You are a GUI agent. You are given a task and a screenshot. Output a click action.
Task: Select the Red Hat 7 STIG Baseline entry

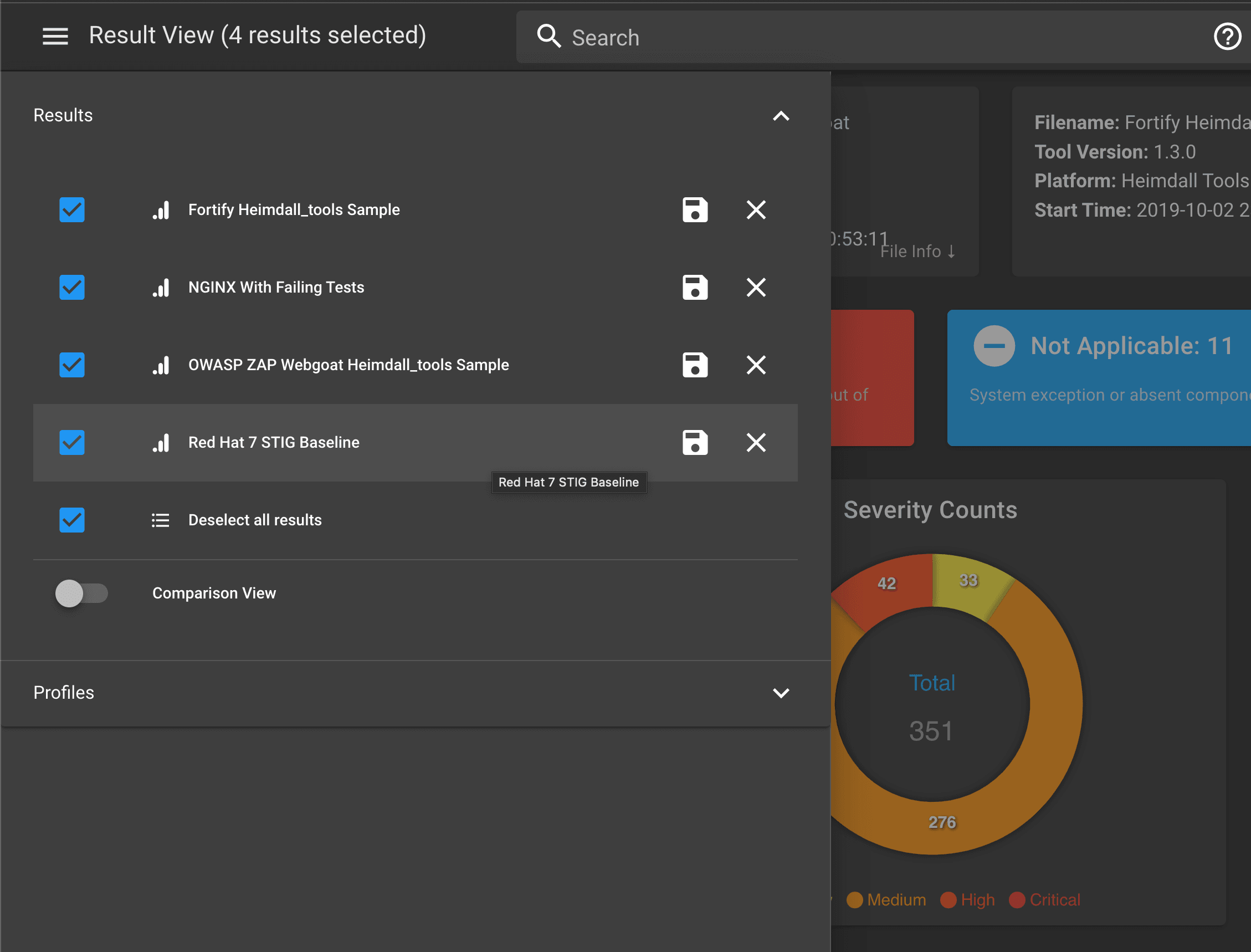pyautogui.click(x=274, y=443)
